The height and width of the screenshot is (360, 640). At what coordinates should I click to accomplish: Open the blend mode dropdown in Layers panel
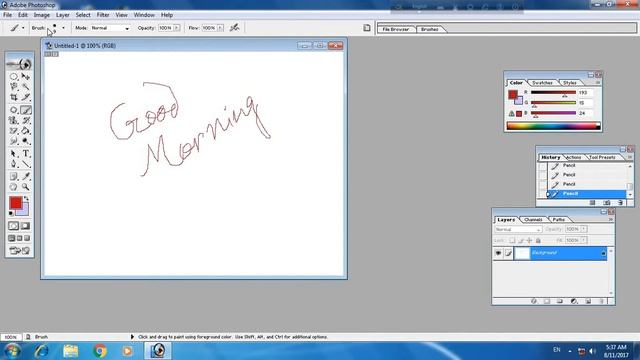pyautogui.click(x=518, y=229)
